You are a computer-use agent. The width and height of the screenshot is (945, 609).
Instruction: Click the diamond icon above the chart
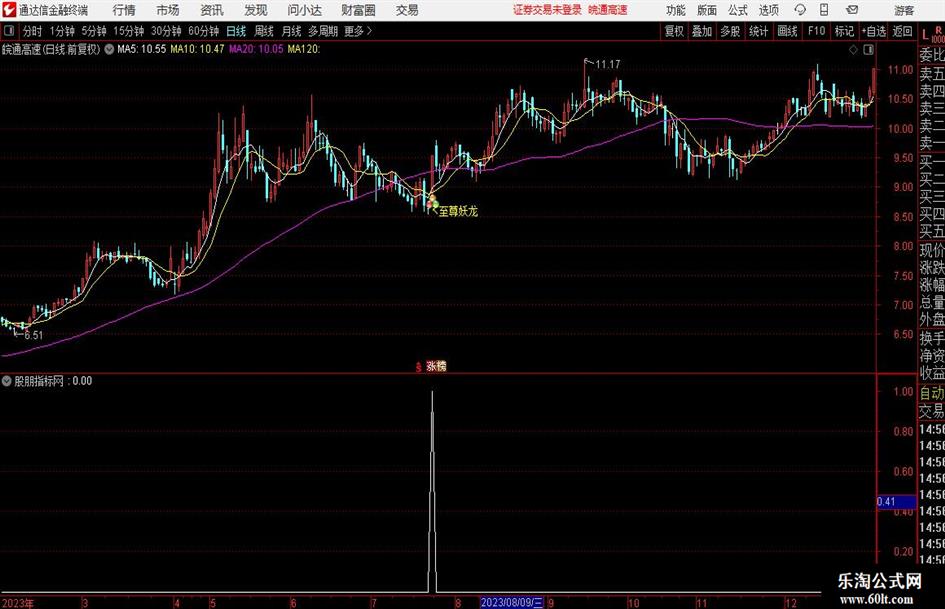853,50
